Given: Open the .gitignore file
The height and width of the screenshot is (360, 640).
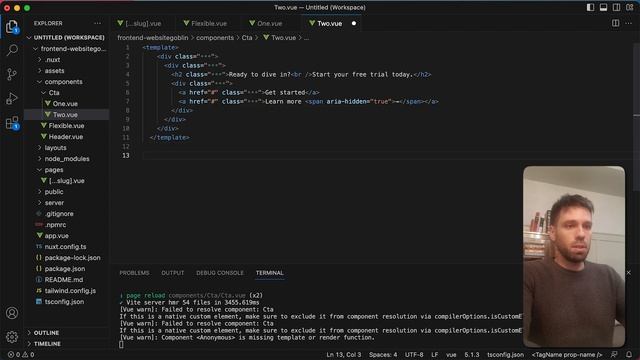Looking at the screenshot, I should [x=66, y=213].
